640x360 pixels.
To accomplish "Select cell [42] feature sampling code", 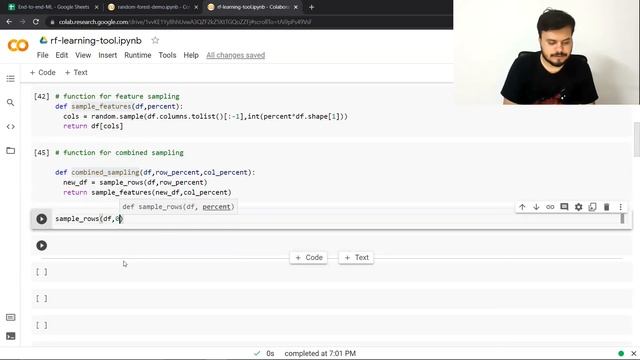I will tap(331, 111).
